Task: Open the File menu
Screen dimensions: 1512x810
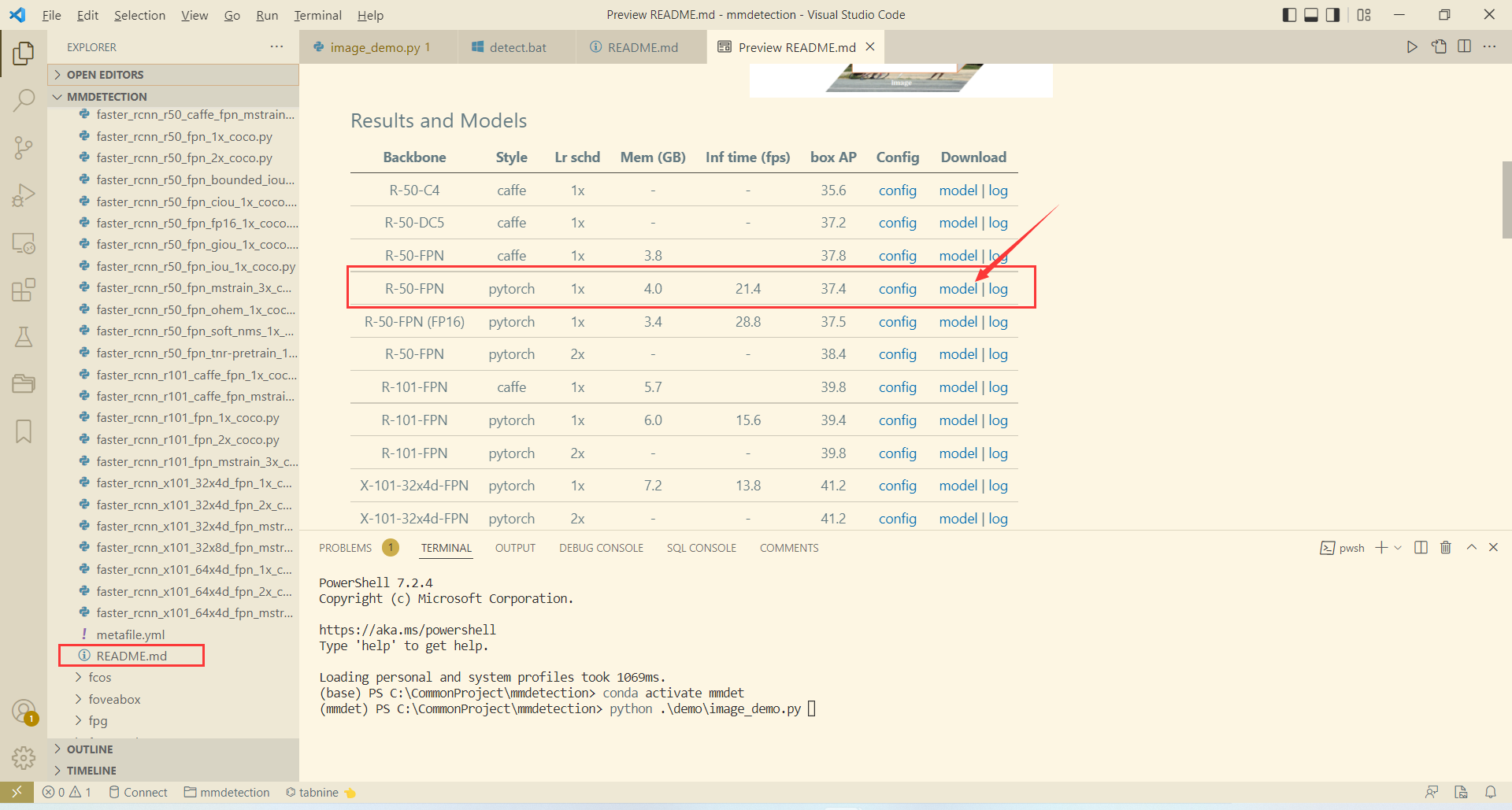Action: coord(51,15)
